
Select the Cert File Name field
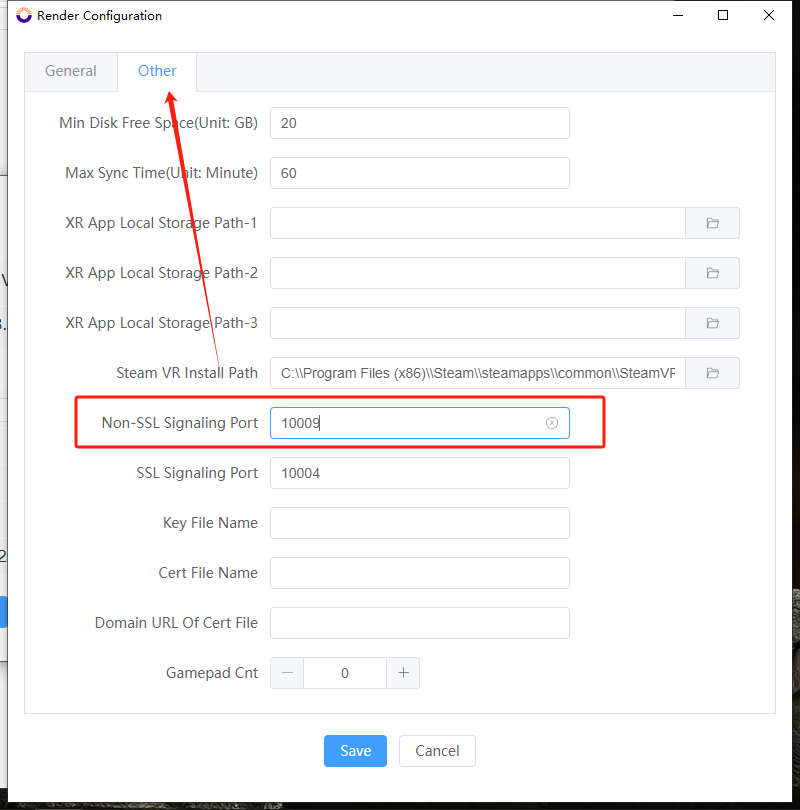point(419,573)
